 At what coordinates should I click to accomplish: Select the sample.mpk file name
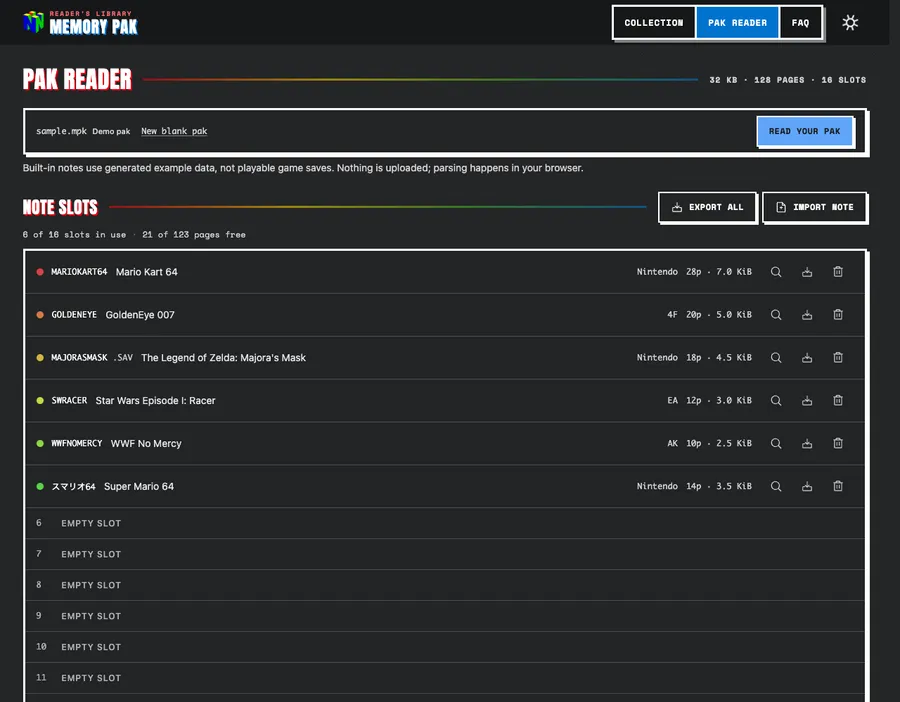point(61,131)
